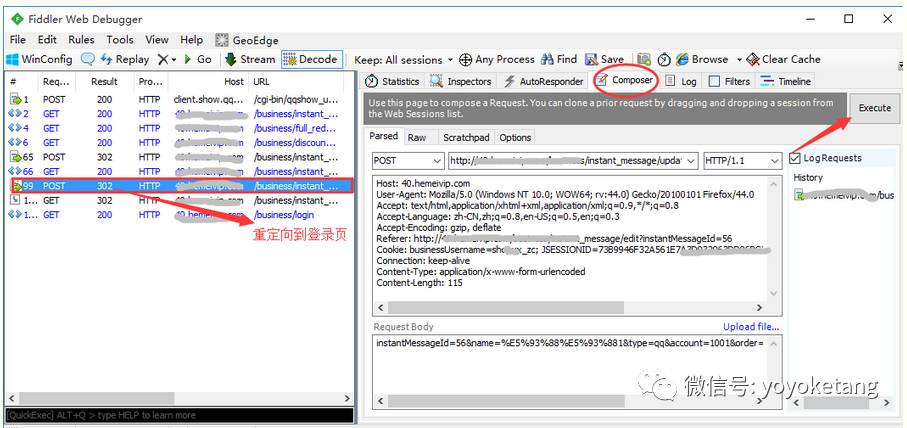This screenshot has height=428, width=907.
Task: Toggle the Decode toolbar option
Action: point(310,59)
